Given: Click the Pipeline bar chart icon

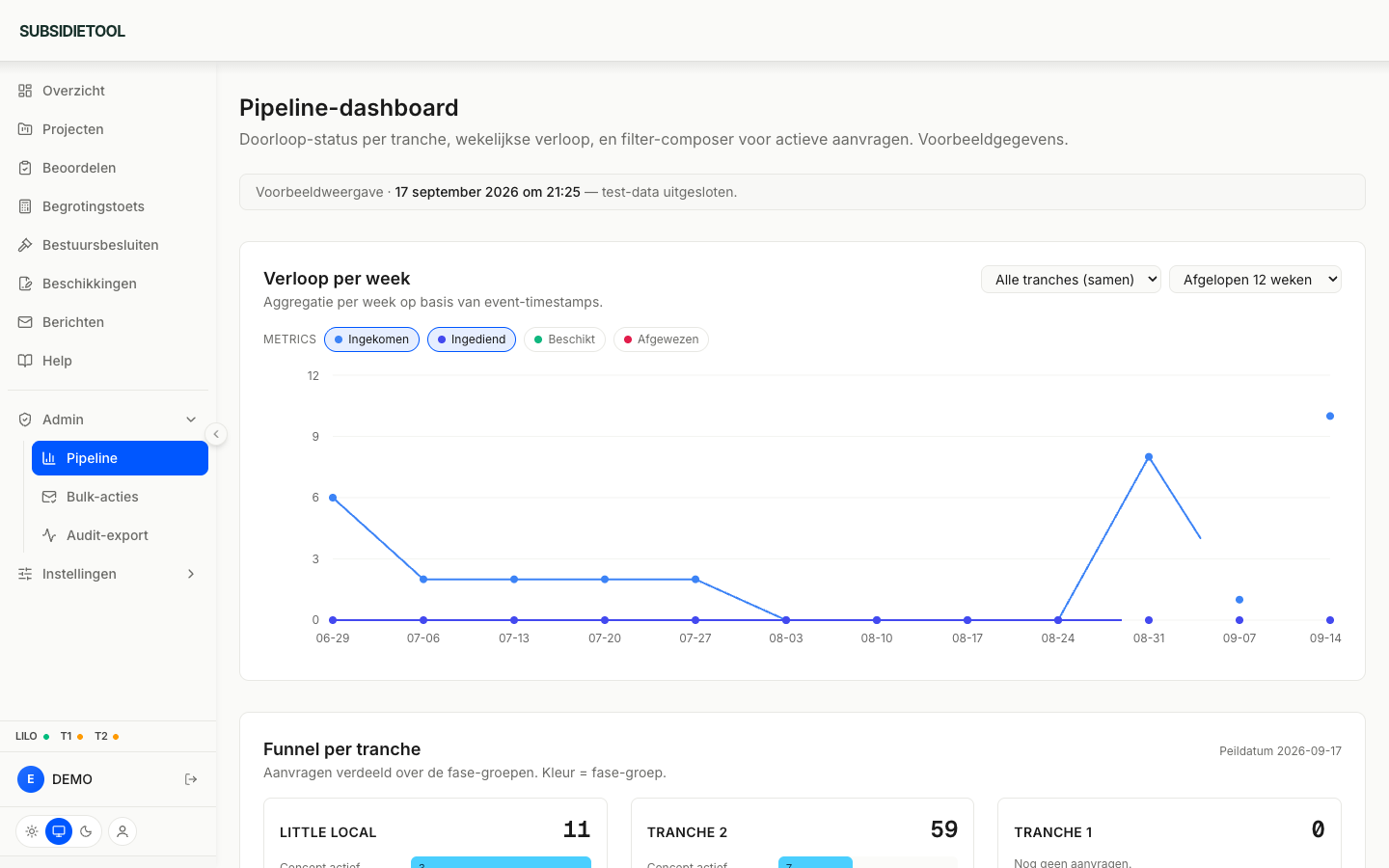Looking at the screenshot, I should 49,458.
